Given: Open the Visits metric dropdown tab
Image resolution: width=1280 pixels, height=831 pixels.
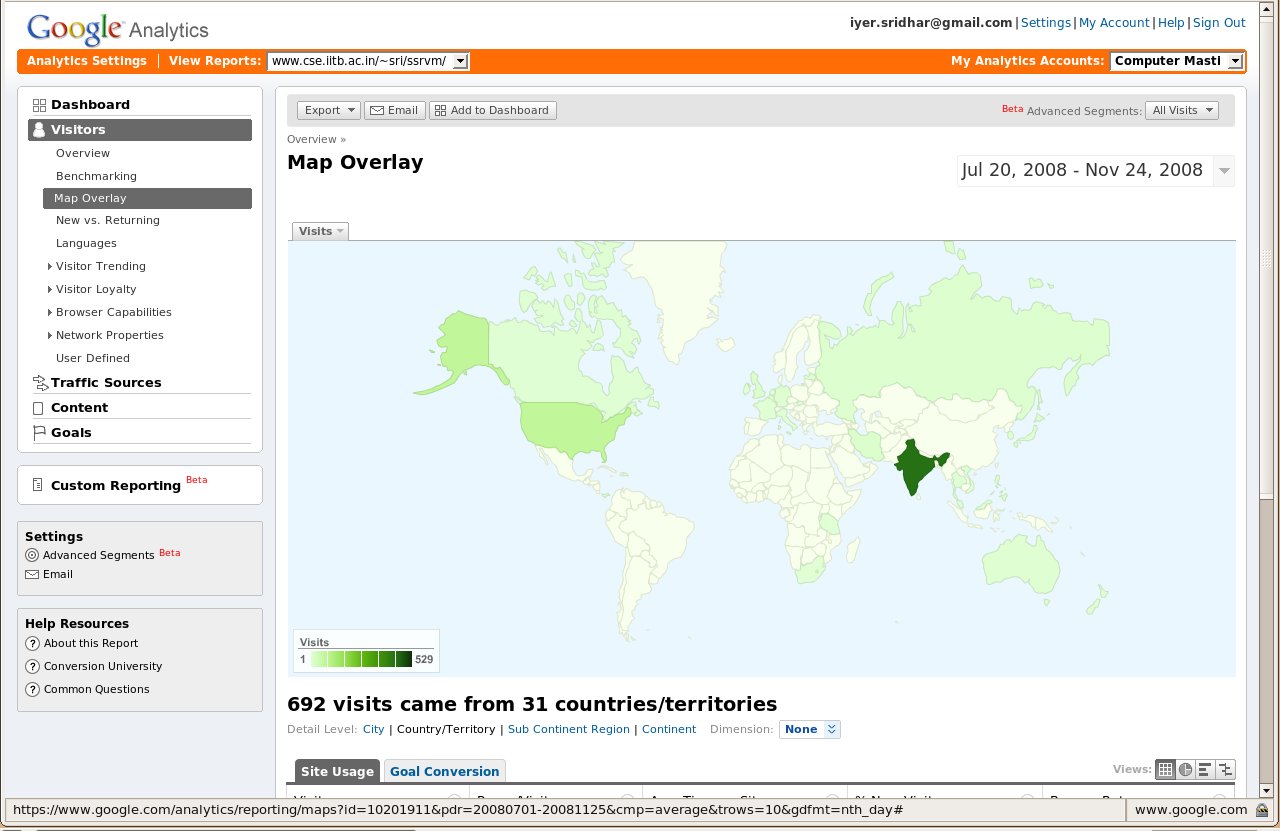Looking at the screenshot, I should [x=320, y=231].
